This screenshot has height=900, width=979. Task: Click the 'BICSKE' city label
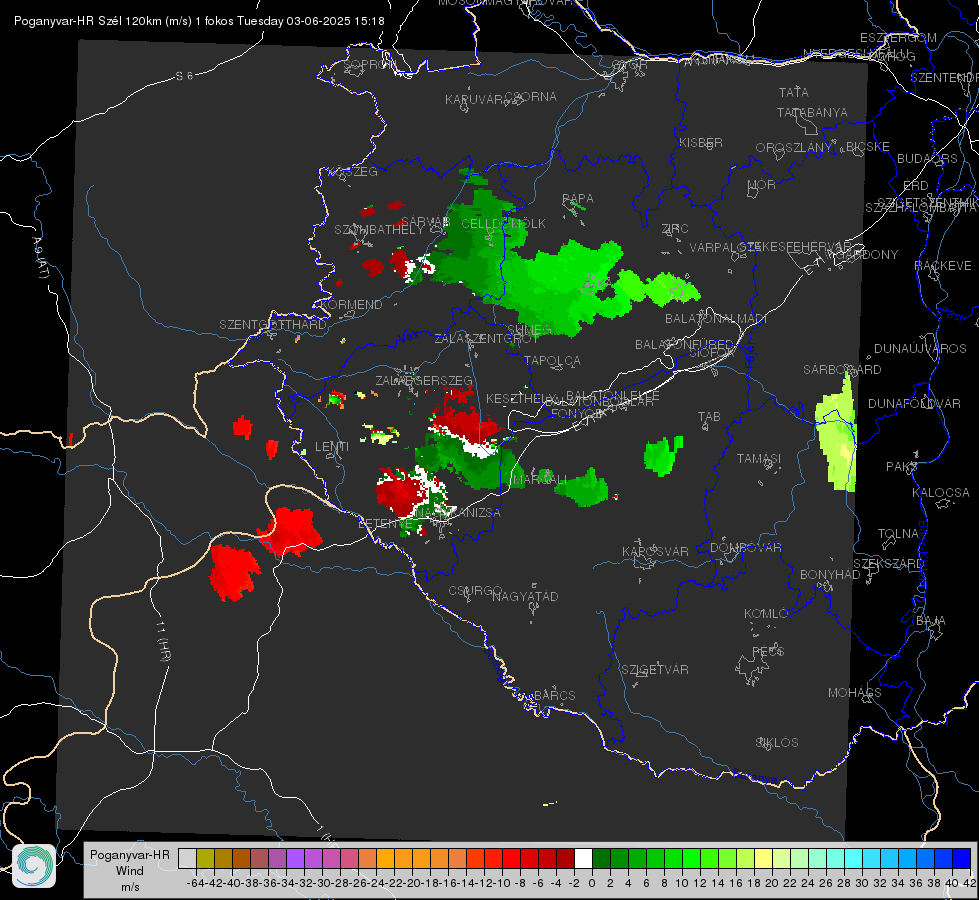pyautogui.click(x=868, y=146)
